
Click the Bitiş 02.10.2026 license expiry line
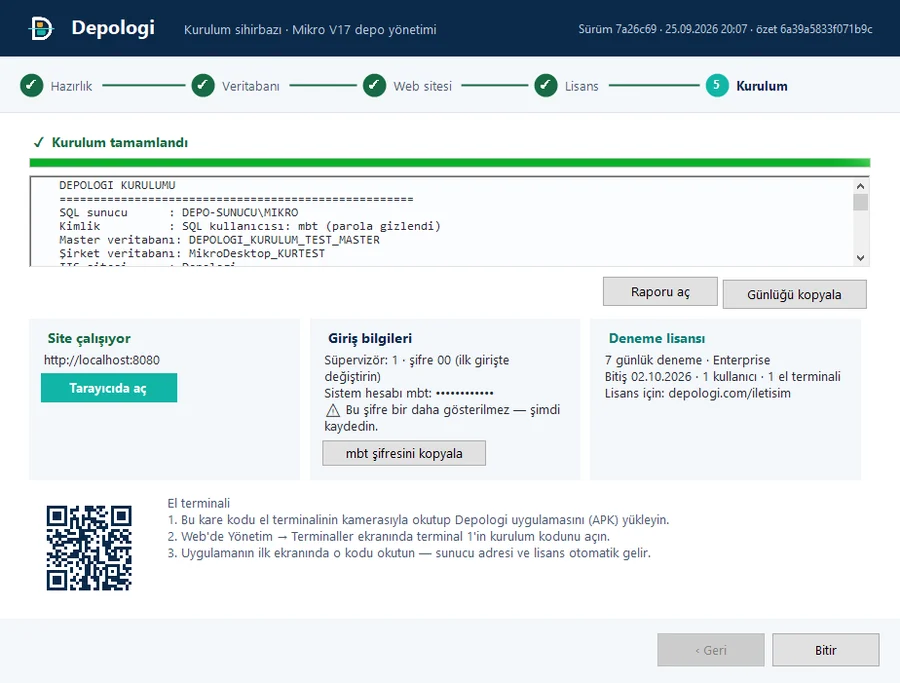[723, 377]
